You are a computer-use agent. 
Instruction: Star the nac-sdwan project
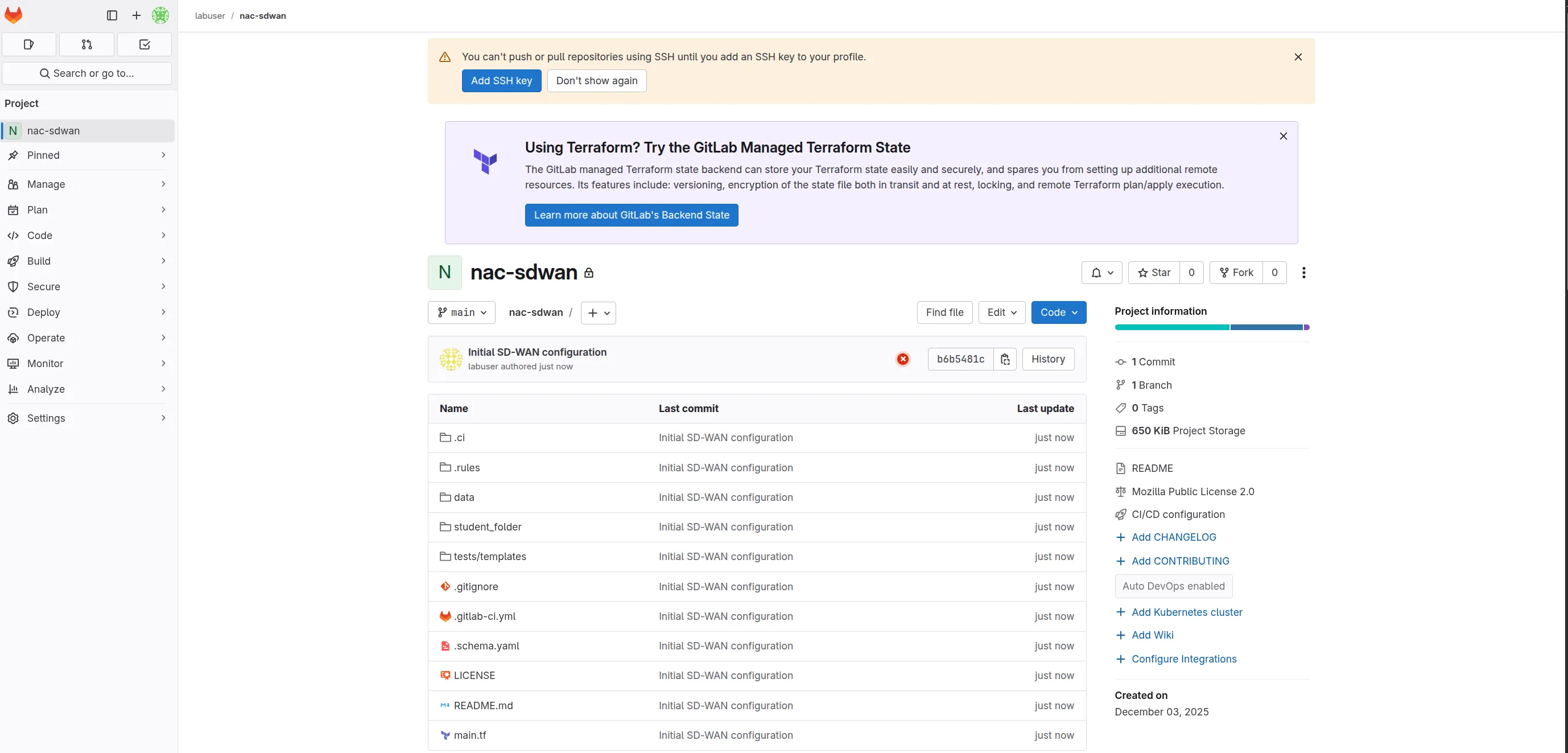click(1153, 272)
